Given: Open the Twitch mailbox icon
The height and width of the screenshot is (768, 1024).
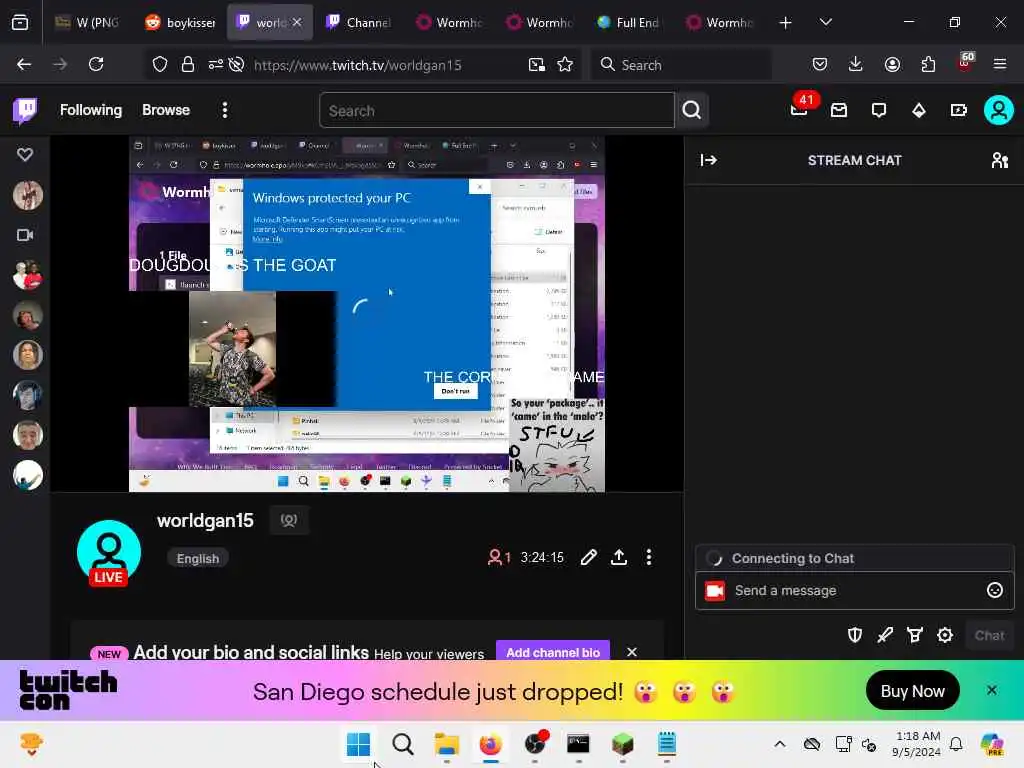Looking at the screenshot, I should click(x=839, y=110).
